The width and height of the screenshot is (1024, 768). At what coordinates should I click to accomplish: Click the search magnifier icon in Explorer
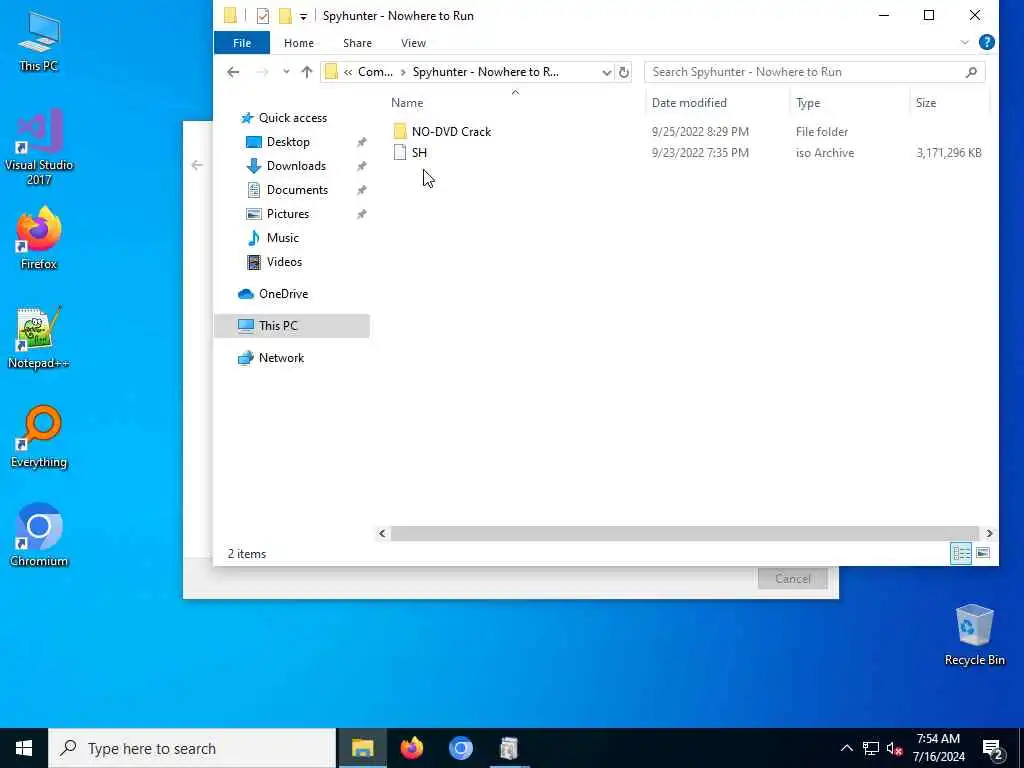point(971,72)
